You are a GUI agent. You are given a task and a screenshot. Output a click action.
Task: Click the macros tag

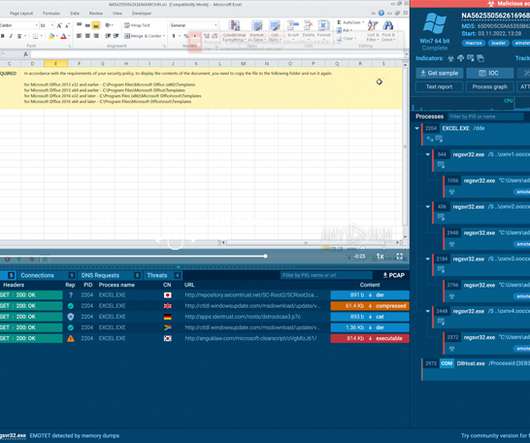click(473, 43)
